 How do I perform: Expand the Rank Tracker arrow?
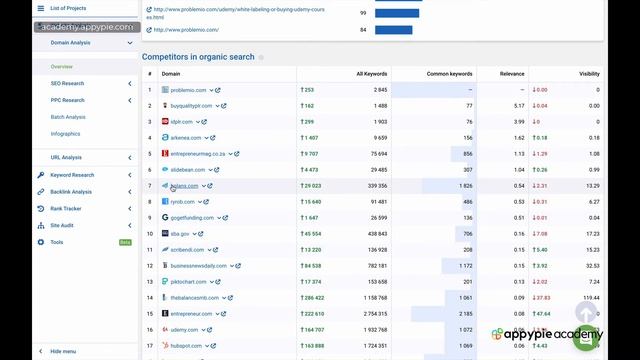[x=130, y=209]
